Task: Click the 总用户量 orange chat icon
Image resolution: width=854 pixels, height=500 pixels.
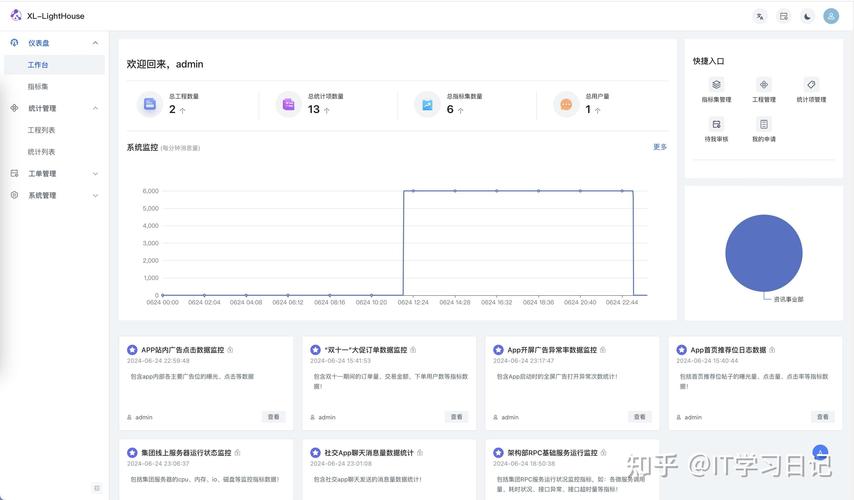Action: click(566, 104)
